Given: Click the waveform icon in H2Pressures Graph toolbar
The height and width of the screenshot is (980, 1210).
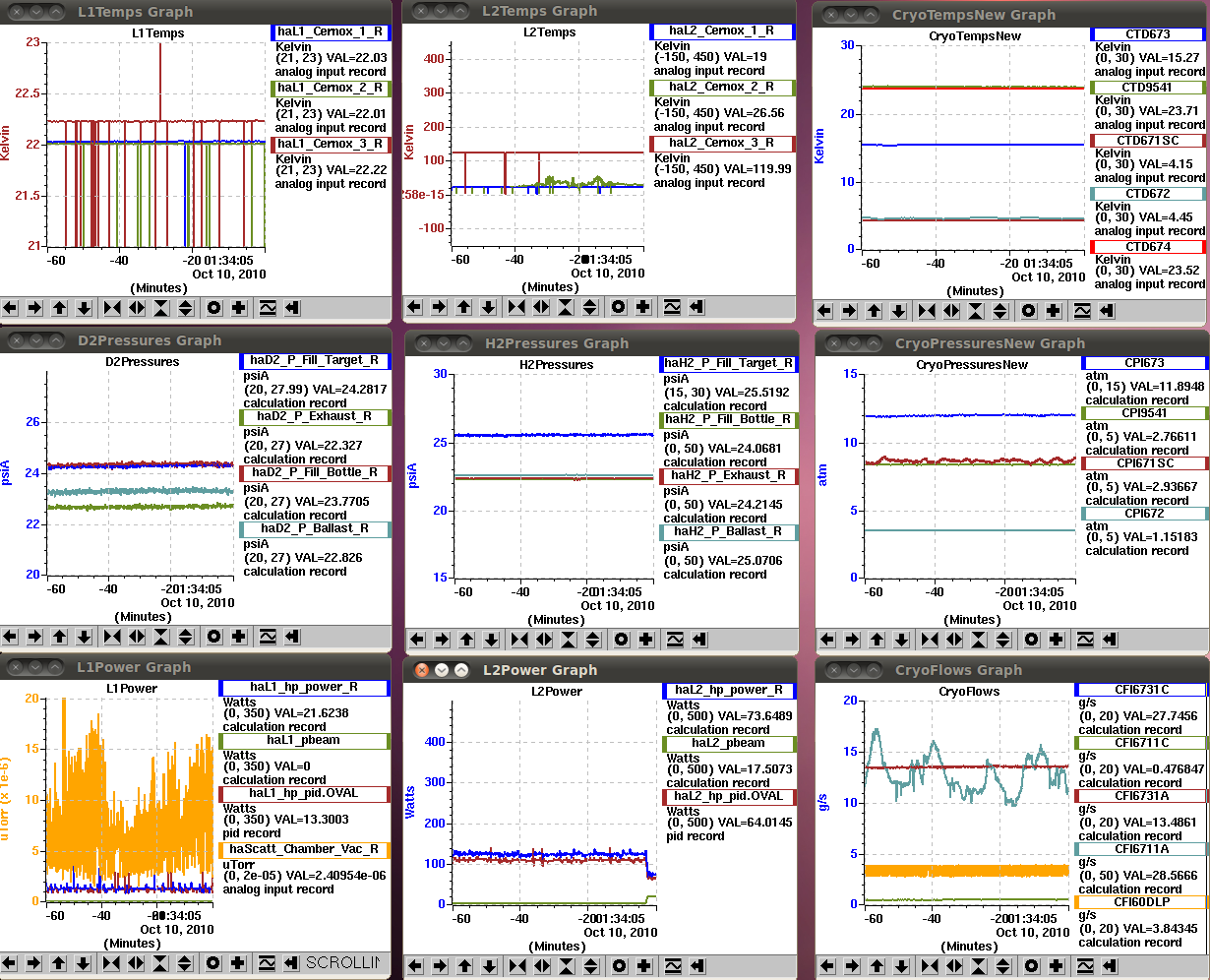Looking at the screenshot, I should (x=675, y=640).
